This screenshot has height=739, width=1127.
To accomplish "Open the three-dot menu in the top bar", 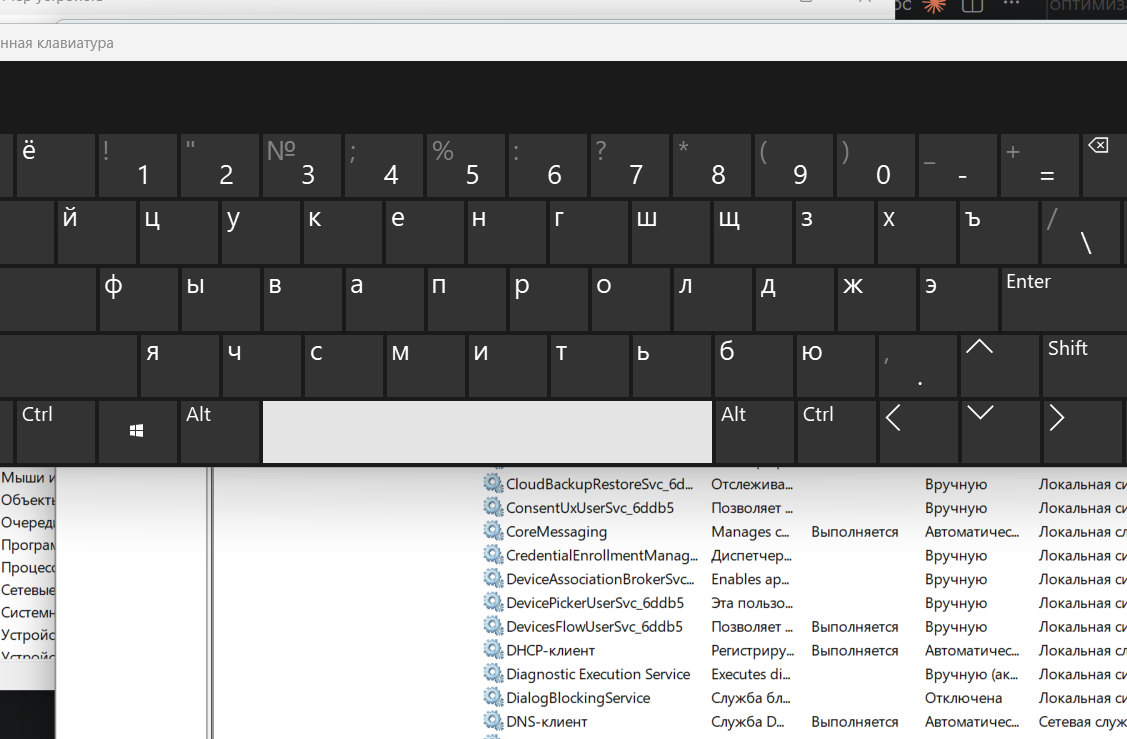I will click(x=1011, y=4).
